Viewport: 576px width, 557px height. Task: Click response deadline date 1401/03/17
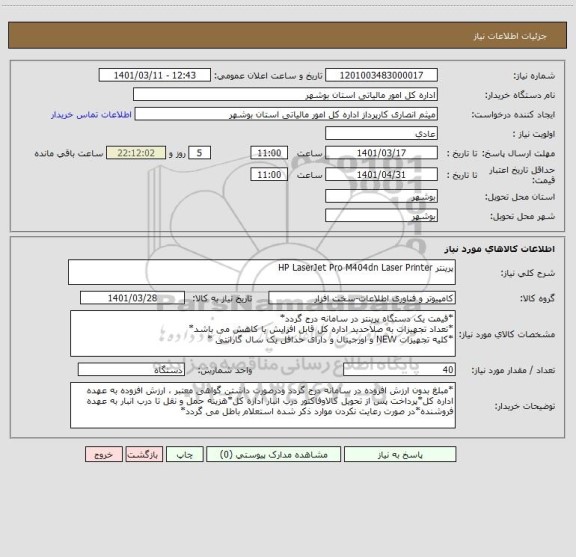point(381,153)
